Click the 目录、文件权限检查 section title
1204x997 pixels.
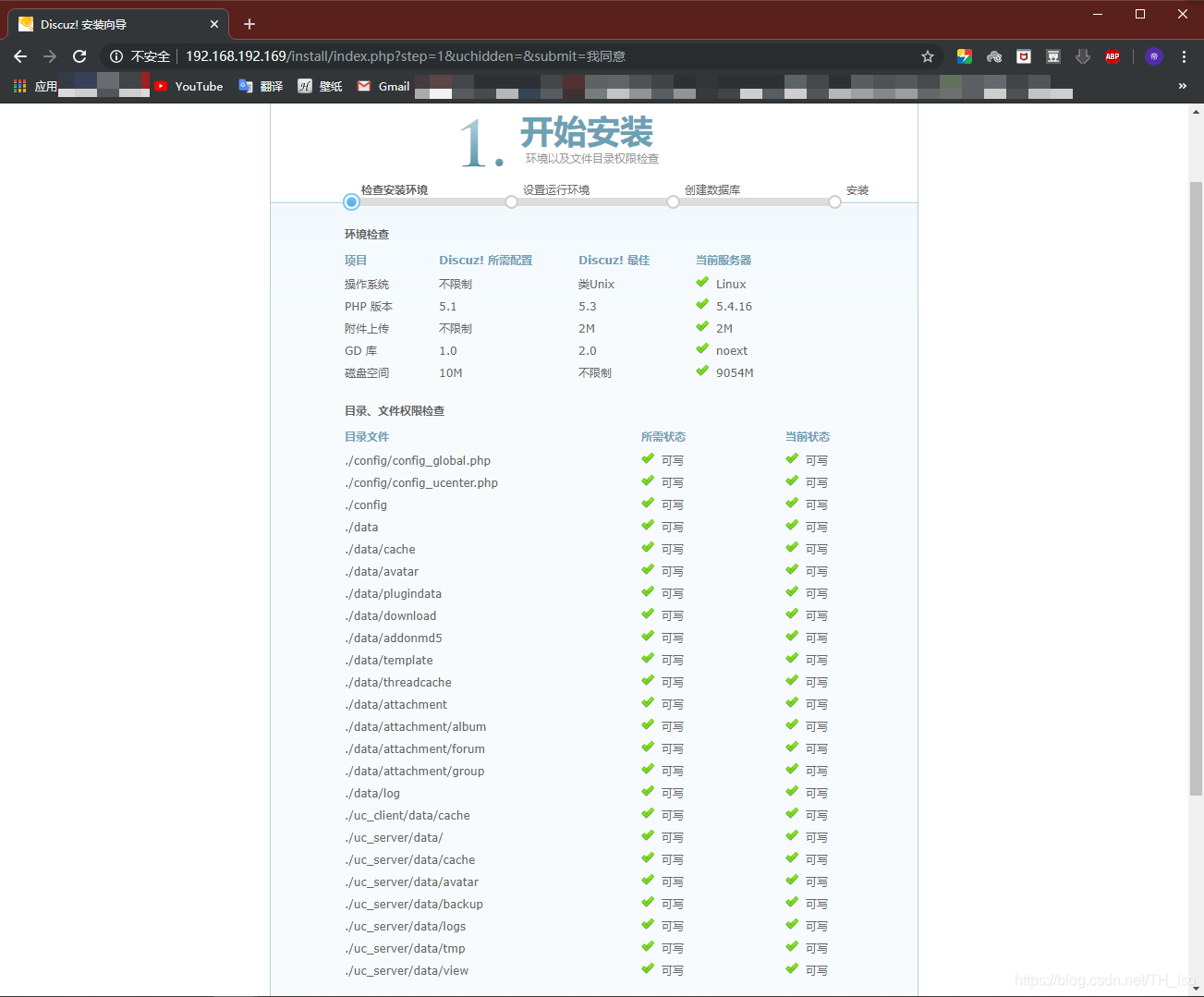395,411
